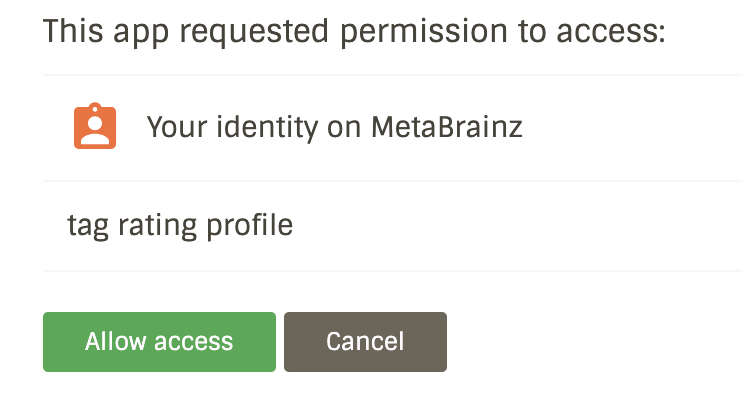Screen dimensions: 742x404
Task: Click the word 'Allow' on the green button
Action: [x=115, y=341]
